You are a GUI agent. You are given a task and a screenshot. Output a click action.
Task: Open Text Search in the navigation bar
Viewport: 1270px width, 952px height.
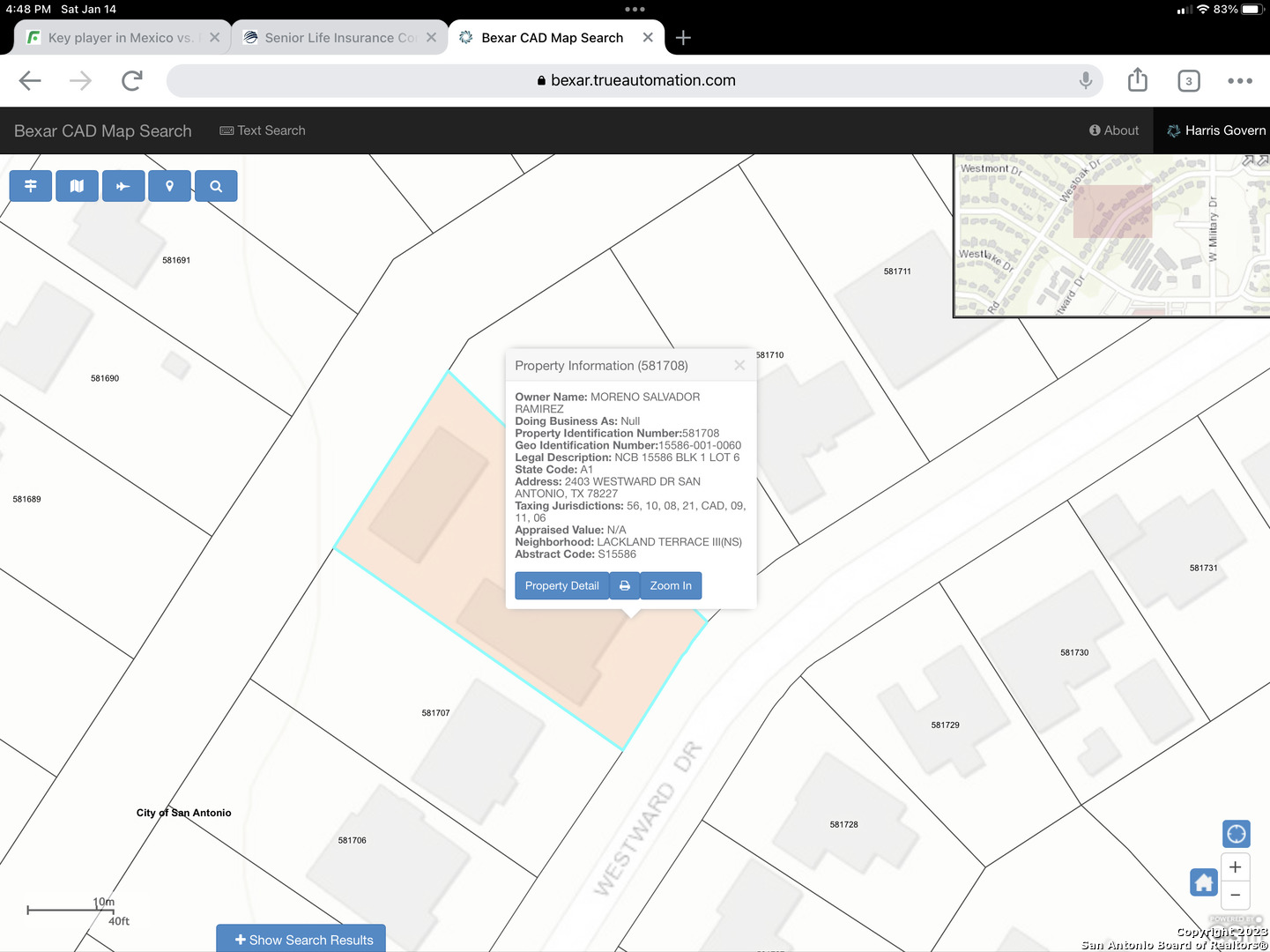click(x=263, y=130)
